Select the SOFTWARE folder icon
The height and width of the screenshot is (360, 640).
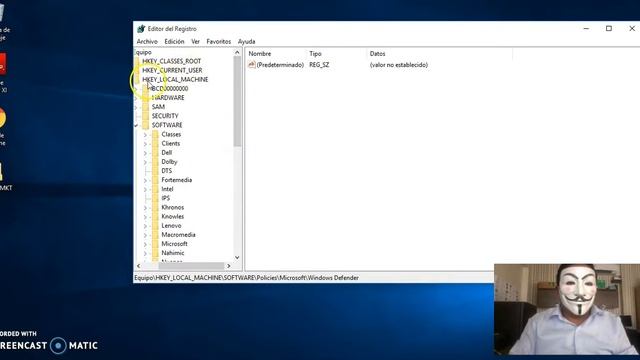(146, 125)
